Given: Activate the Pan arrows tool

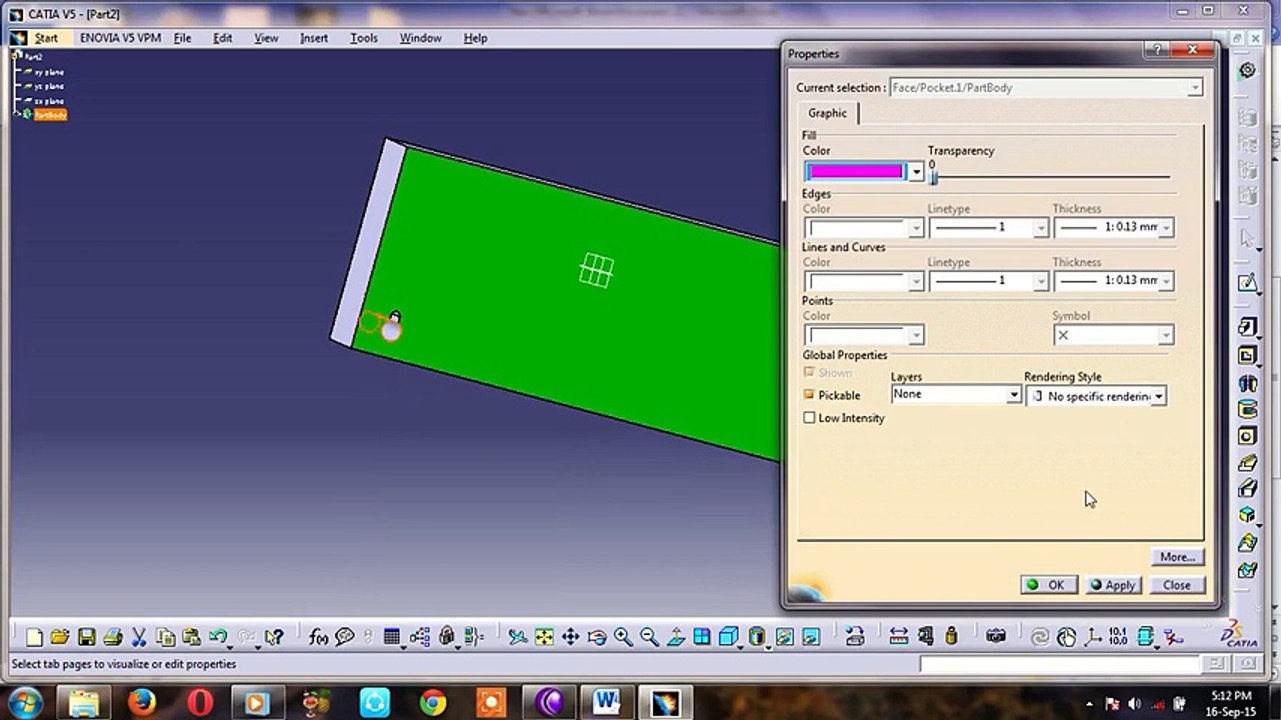Looking at the screenshot, I should 570,636.
